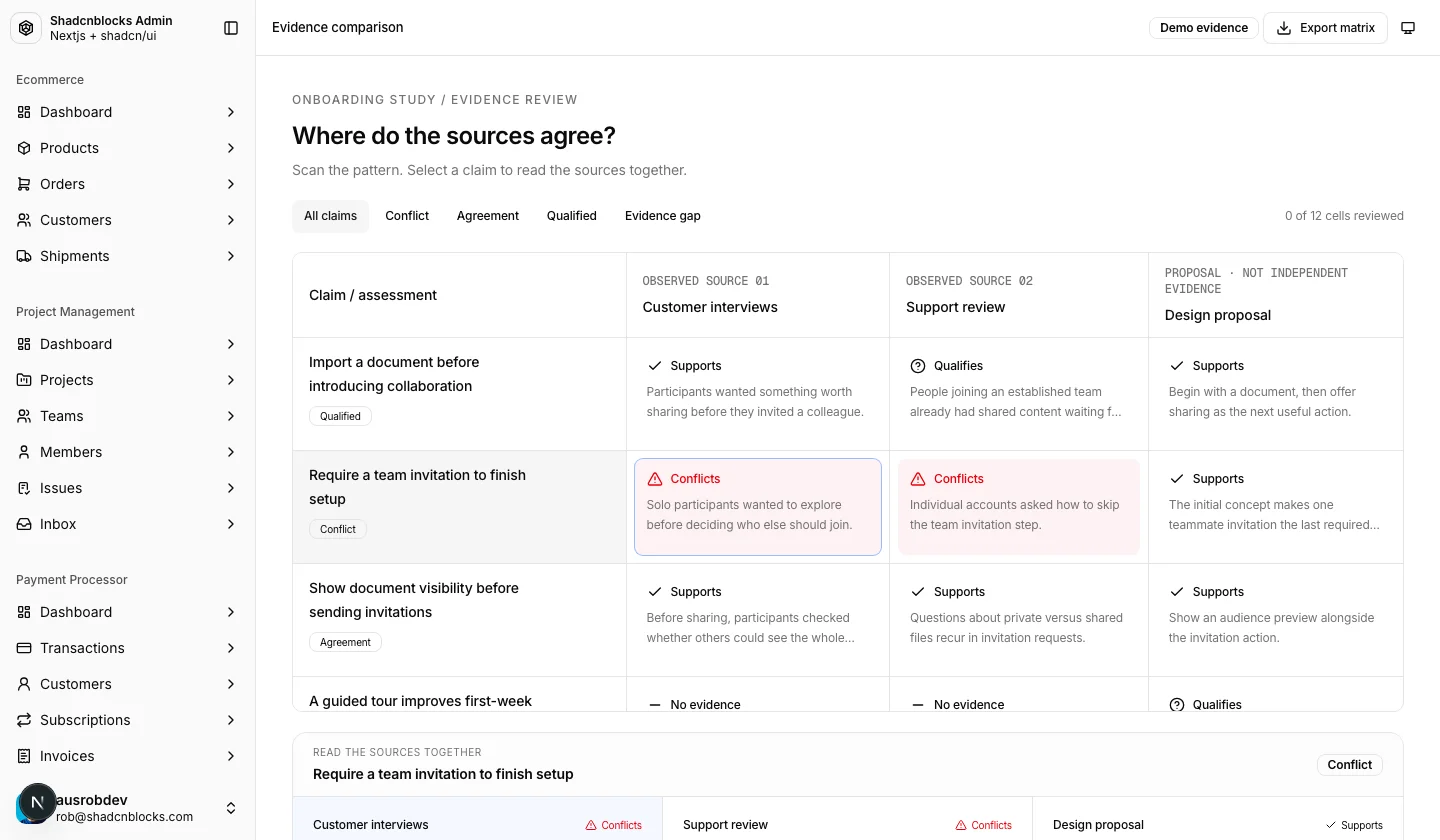Click the Teams people icon

pos(24,416)
